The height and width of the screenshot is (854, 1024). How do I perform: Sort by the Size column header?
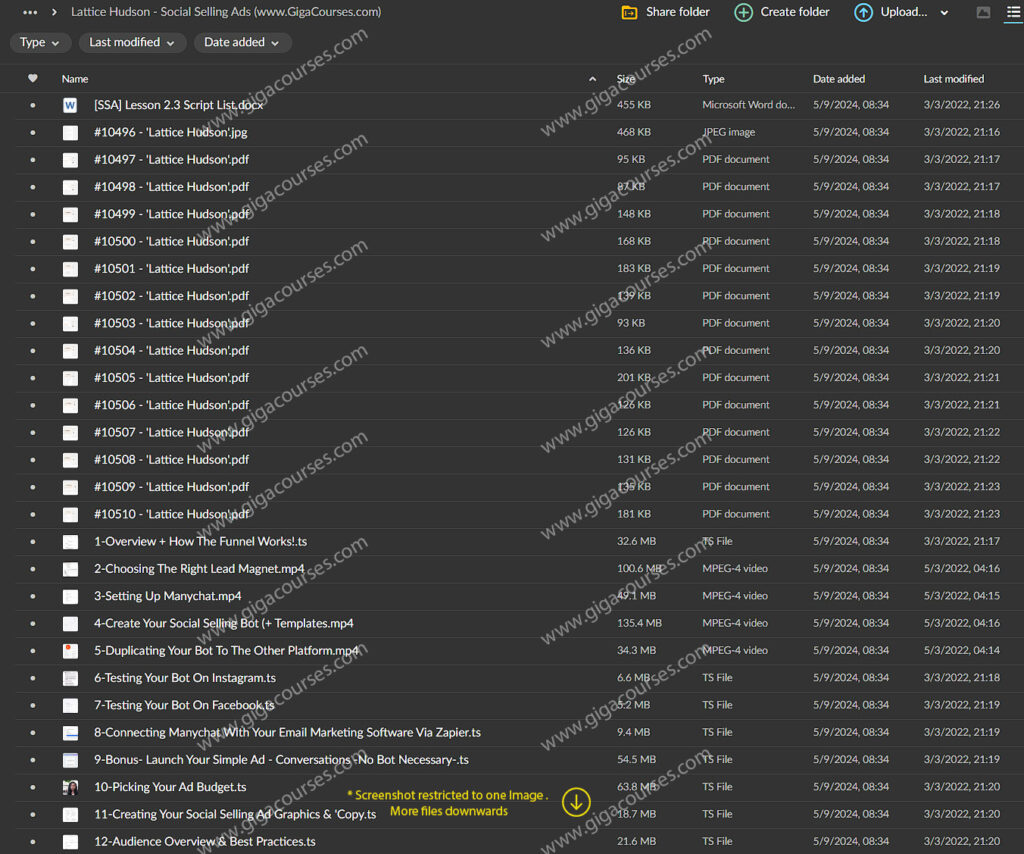[626, 79]
